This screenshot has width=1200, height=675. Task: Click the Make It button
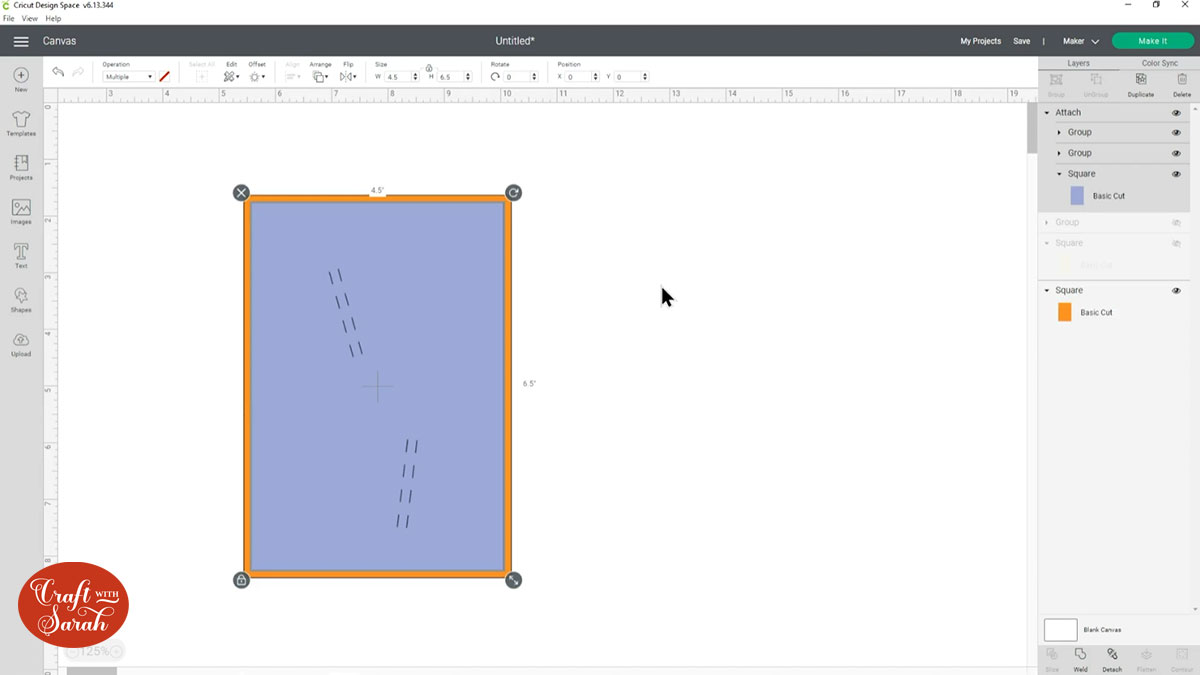coord(1153,41)
